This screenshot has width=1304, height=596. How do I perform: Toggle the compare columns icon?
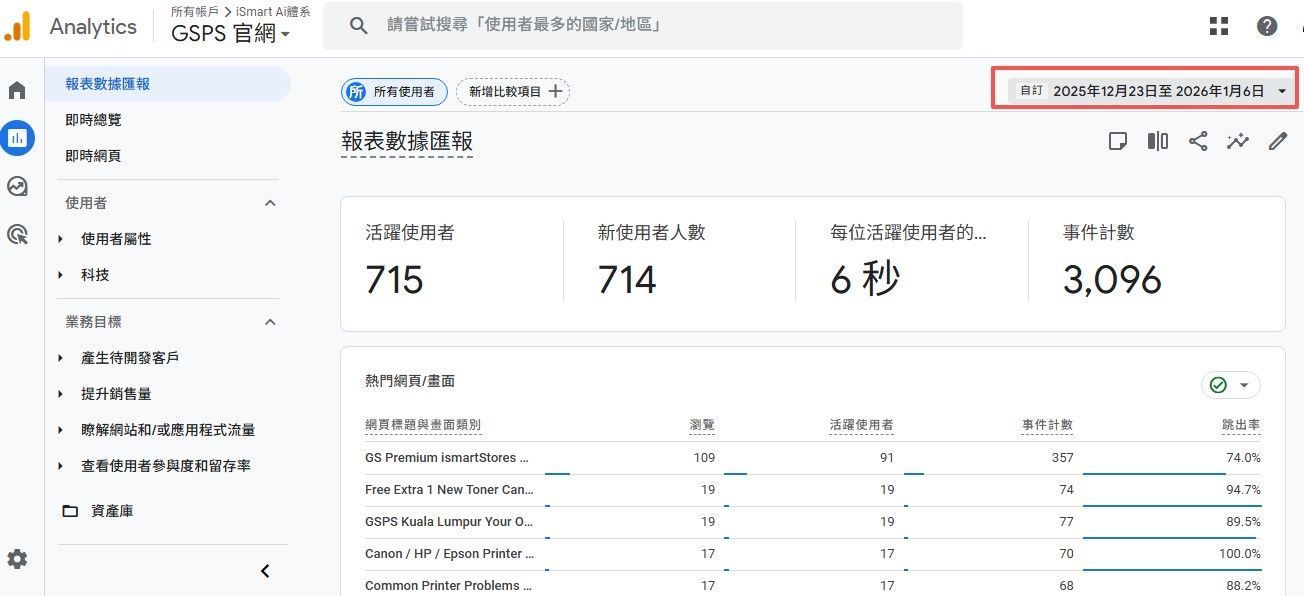click(x=1158, y=141)
